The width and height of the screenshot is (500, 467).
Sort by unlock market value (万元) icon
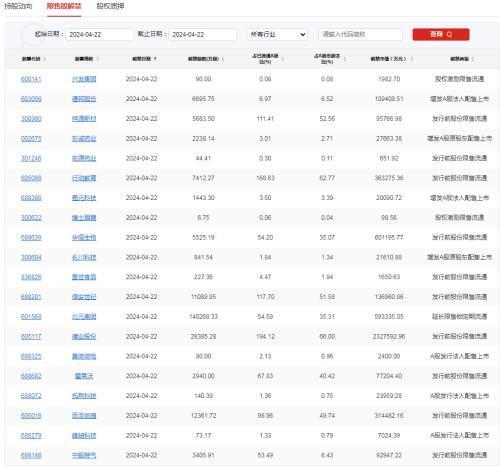pos(412,59)
